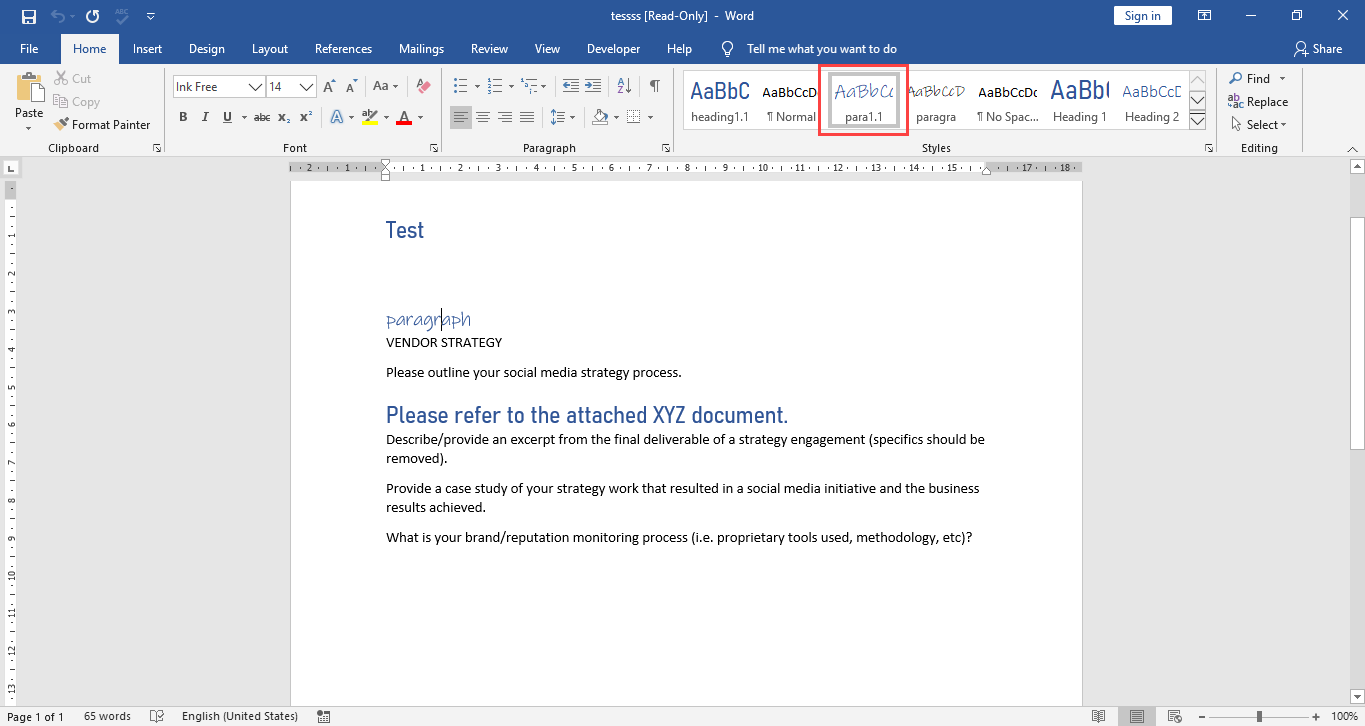Image resolution: width=1365 pixels, height=726 pixels.
Task: Customize Quick Access Toolbar dropdown
Action: [150, 16]
